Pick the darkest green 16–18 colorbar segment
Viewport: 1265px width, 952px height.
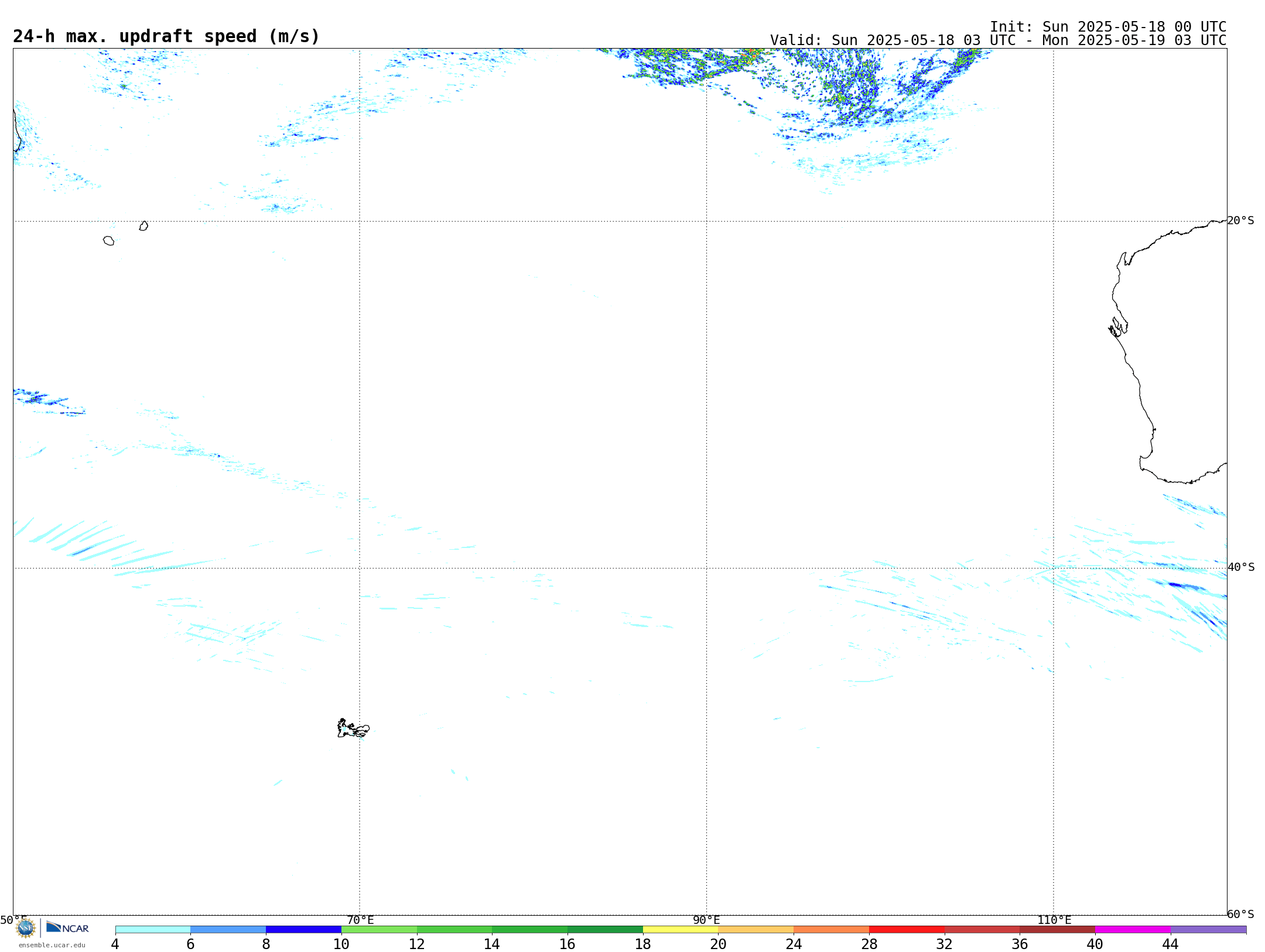[605, 930]
